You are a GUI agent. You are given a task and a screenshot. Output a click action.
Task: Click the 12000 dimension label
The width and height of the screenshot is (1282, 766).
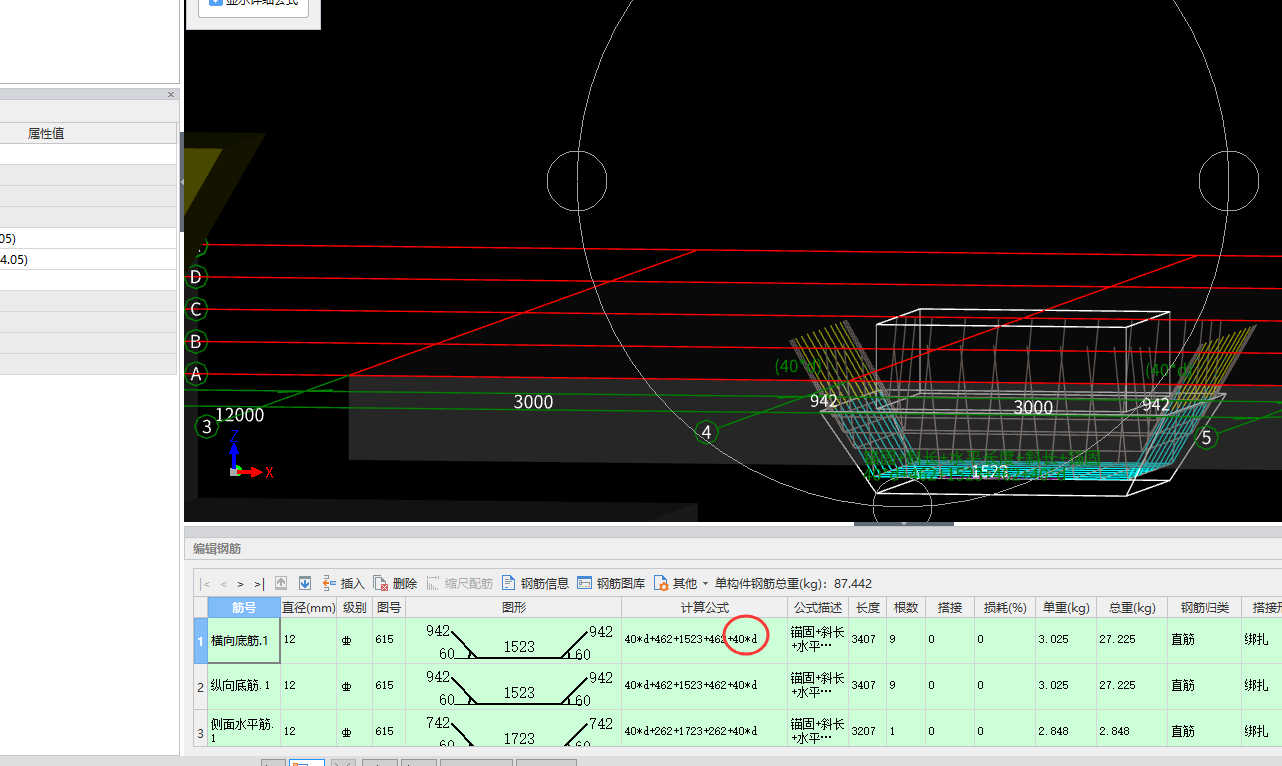240,415
